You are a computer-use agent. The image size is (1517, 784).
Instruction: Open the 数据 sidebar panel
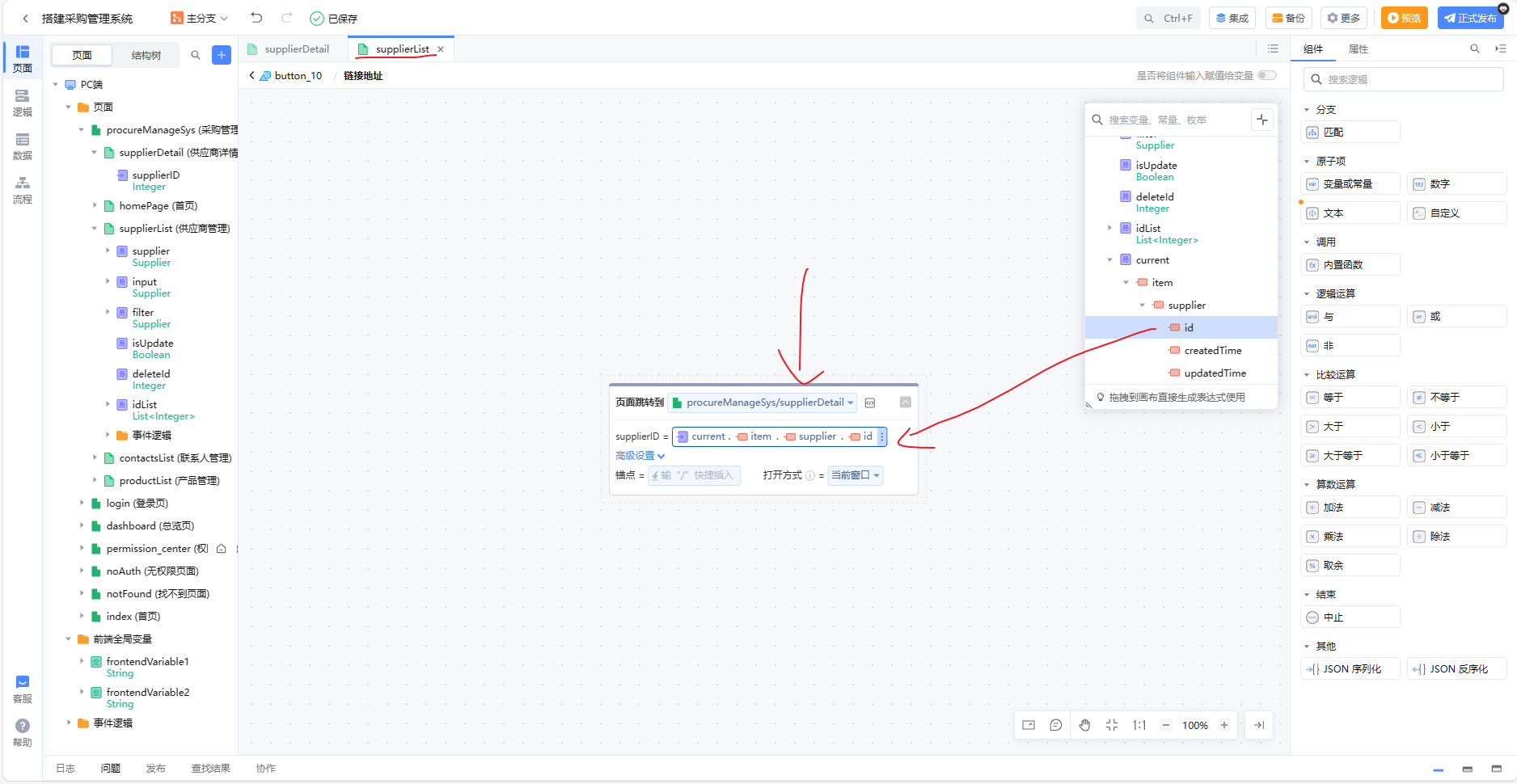point(23,146)
